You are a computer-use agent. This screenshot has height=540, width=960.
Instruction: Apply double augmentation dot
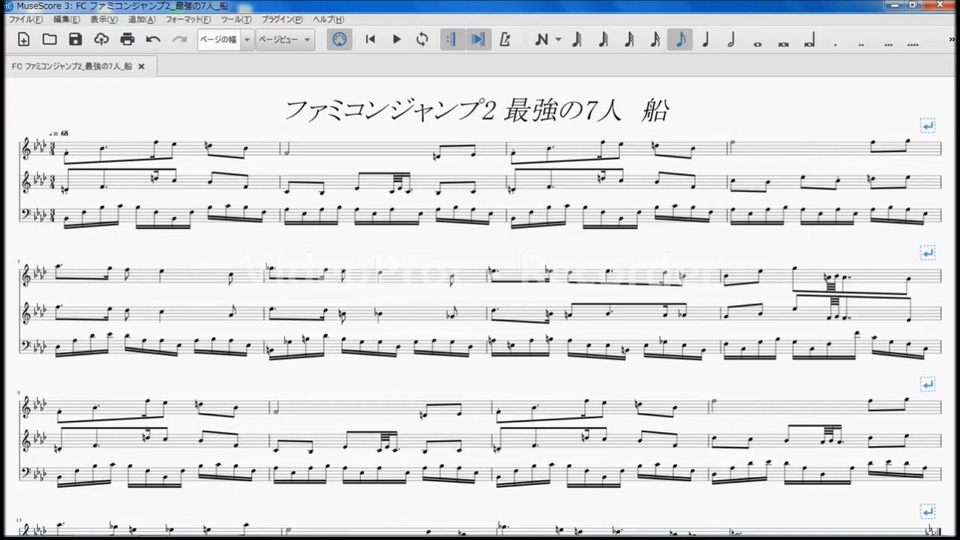tap(861, 43)
